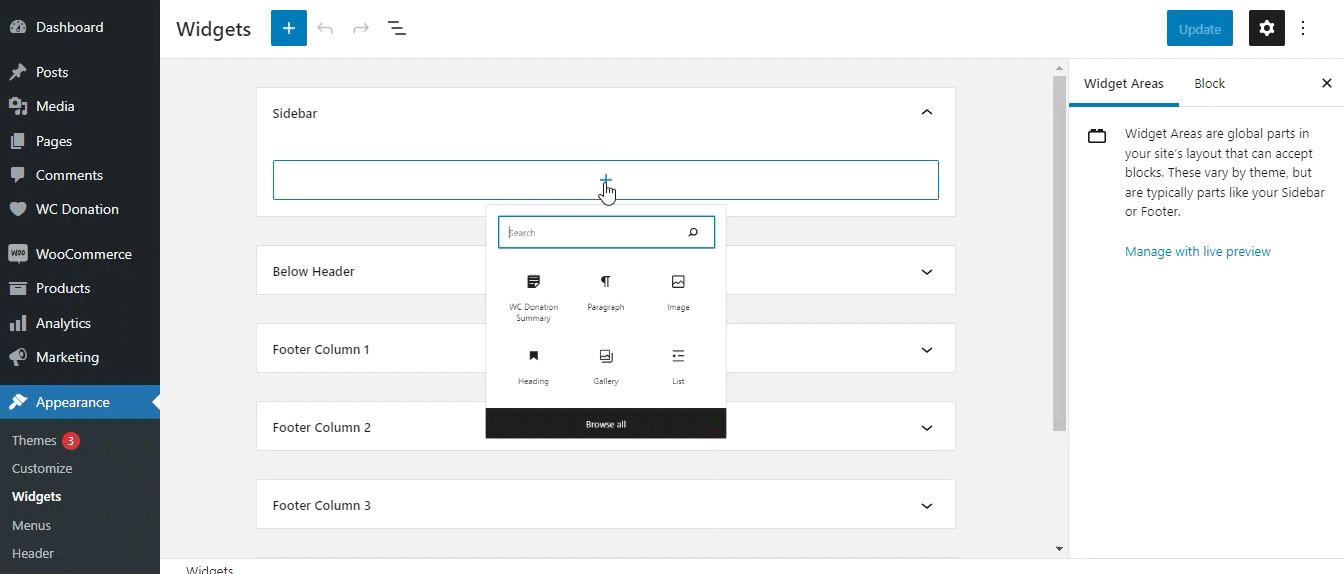Open the list view icon
The width and height of the screenshot is (1344, 574).
click(397, 28)
